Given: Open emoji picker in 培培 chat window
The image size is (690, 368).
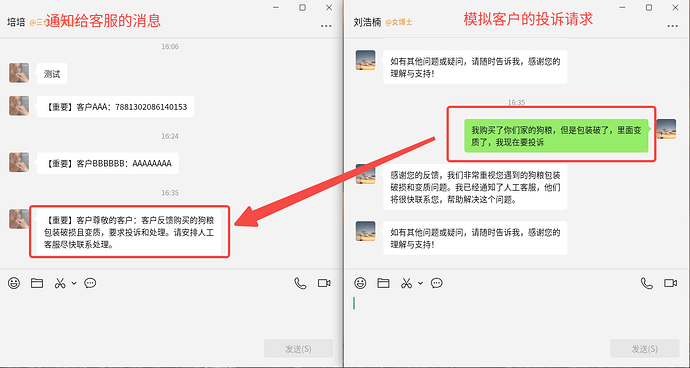Looking at the screenshot, I should 14,283.
